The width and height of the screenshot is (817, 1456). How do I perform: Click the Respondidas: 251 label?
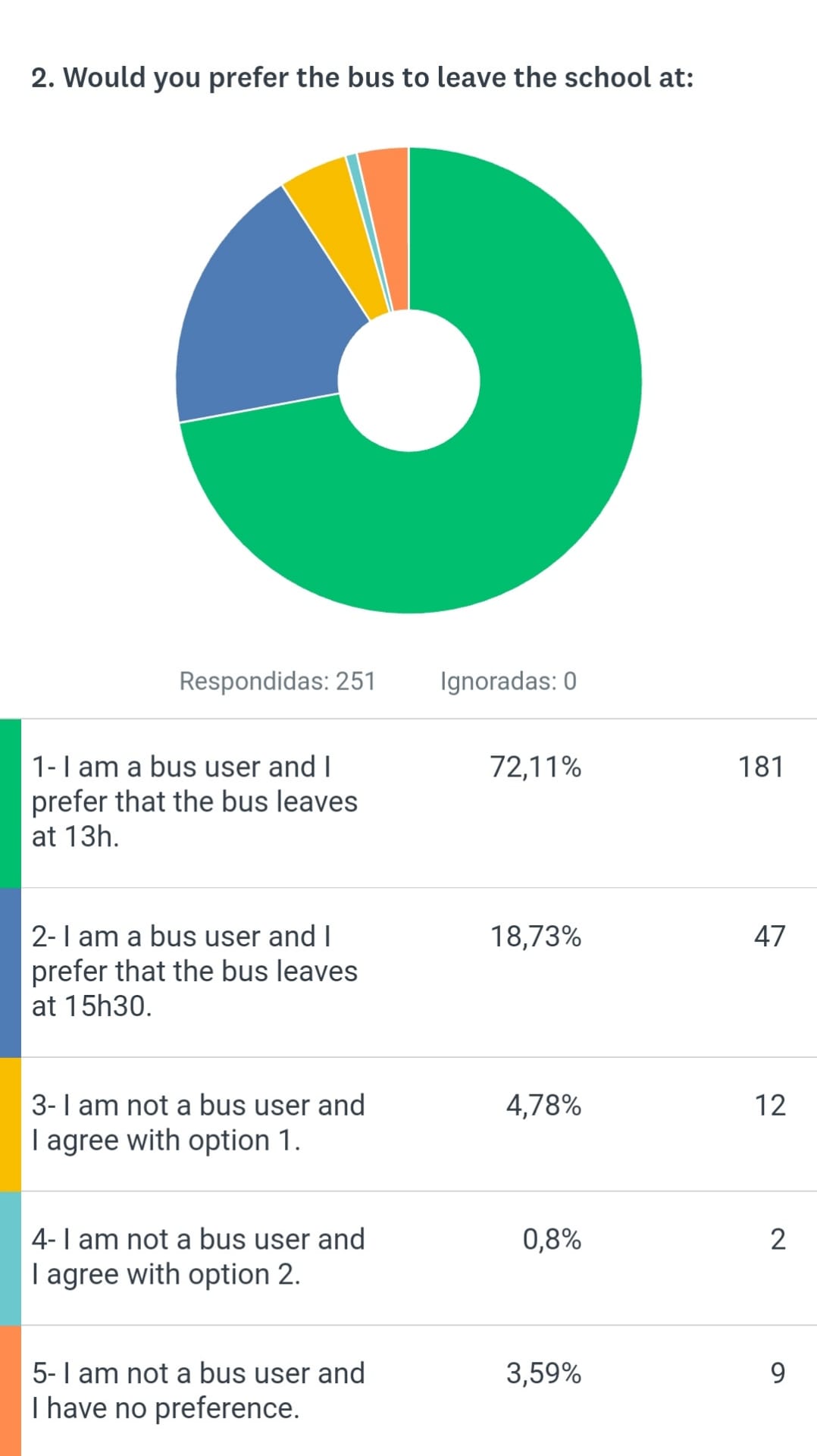point(277,681)
